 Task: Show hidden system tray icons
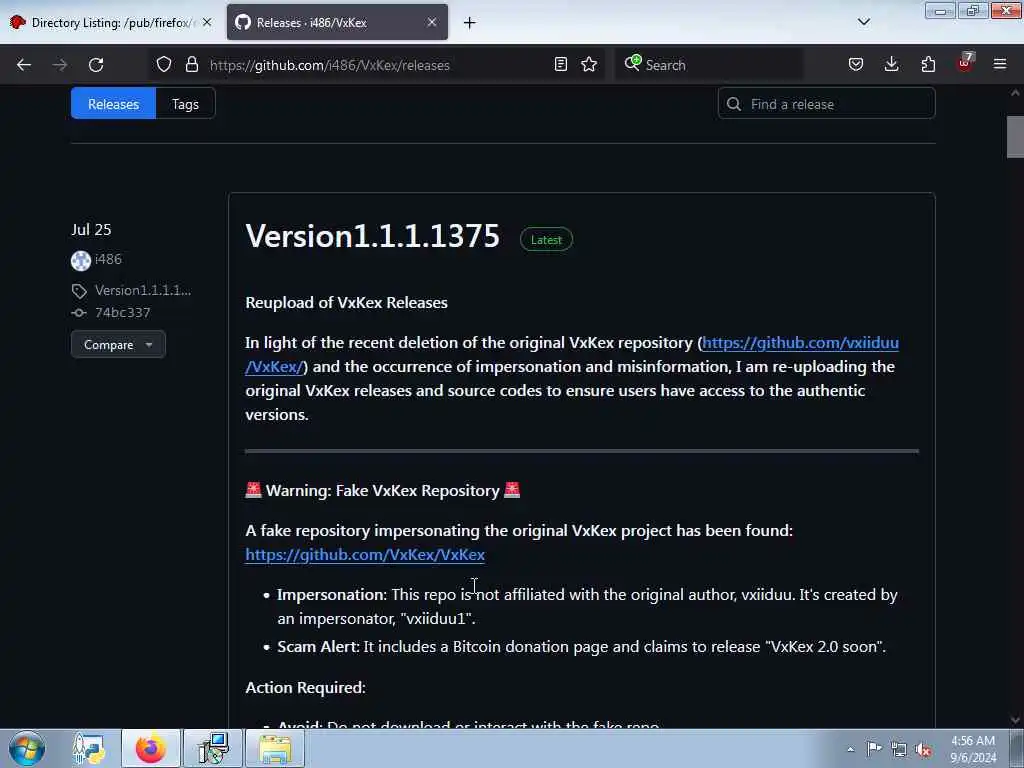click(x=850, y=749)
